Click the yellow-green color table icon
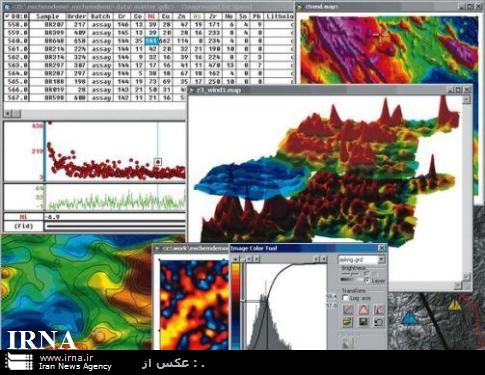The image size is (485, 375). tap(348, 322)
